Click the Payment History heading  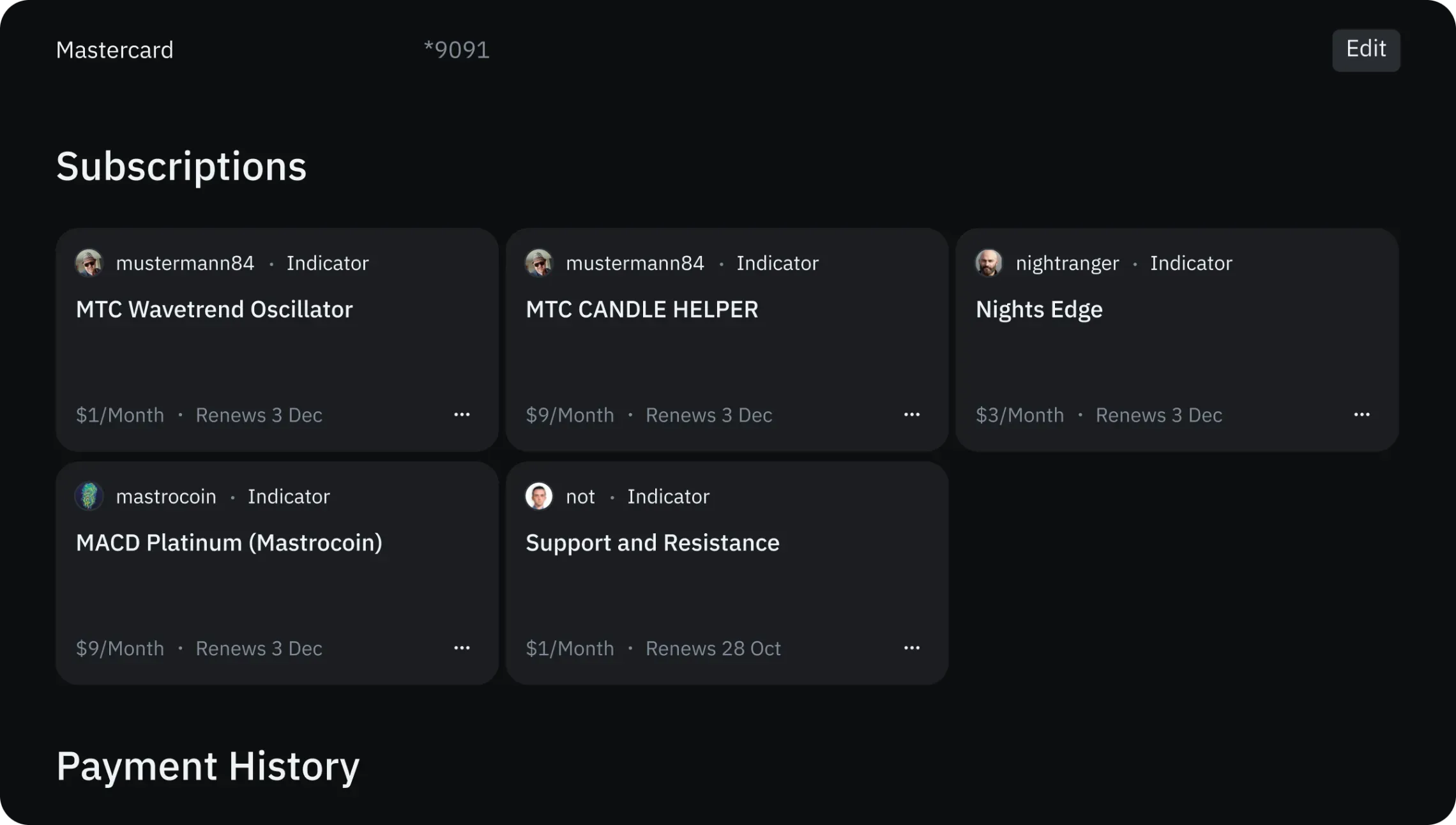pos(208,766)
